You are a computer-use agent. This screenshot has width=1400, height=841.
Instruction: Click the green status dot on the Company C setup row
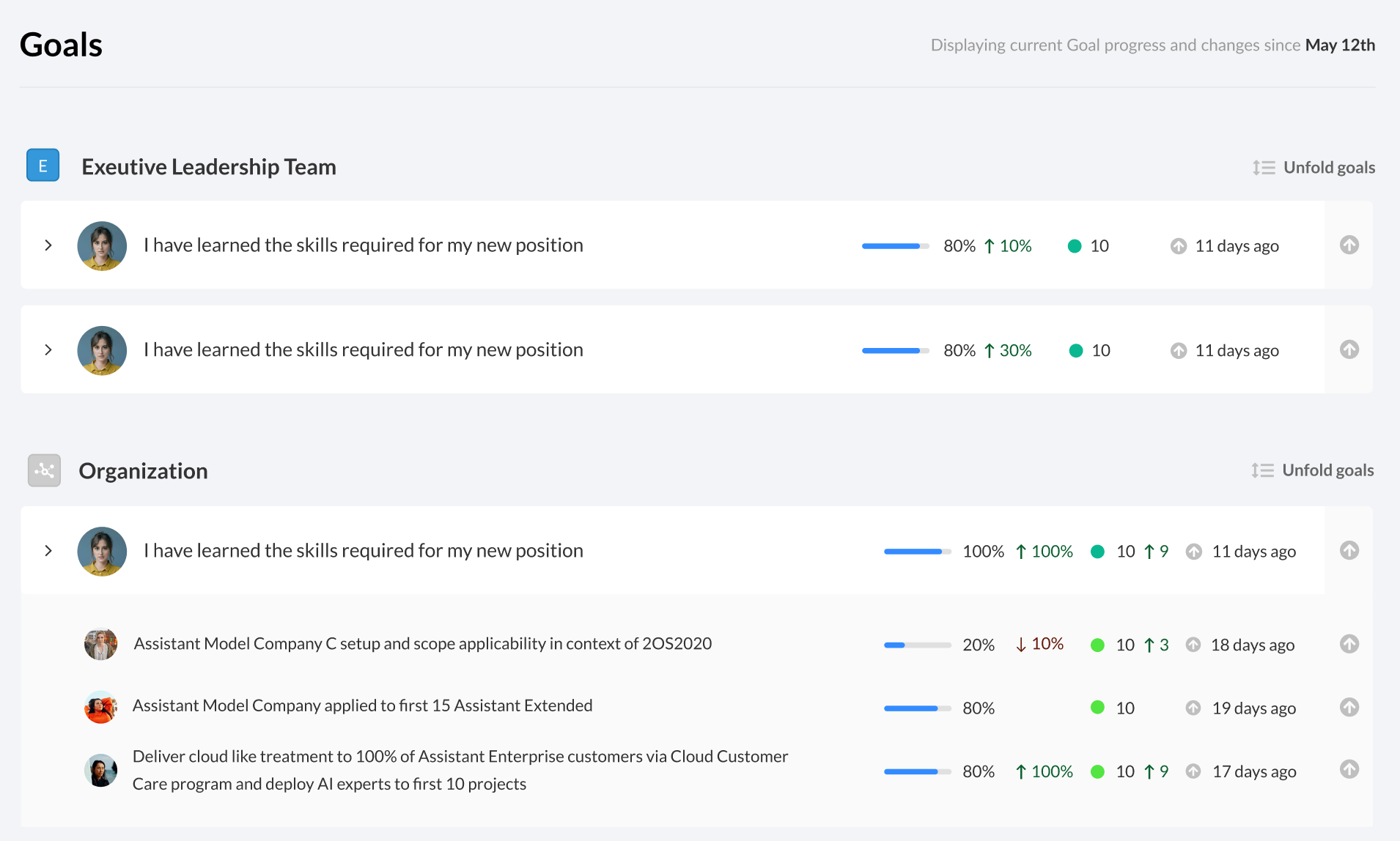coord(1097,645)
